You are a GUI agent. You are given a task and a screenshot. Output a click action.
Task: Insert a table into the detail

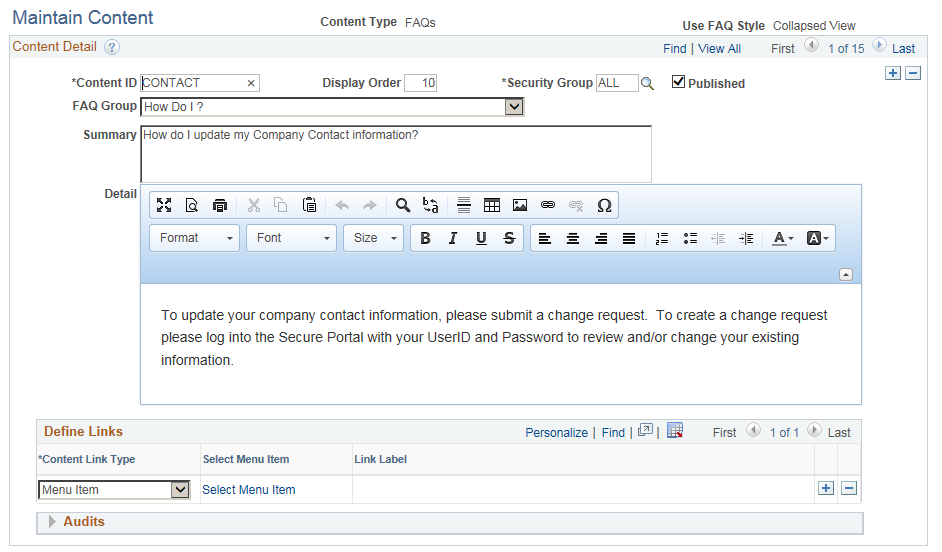pos(492,205)
